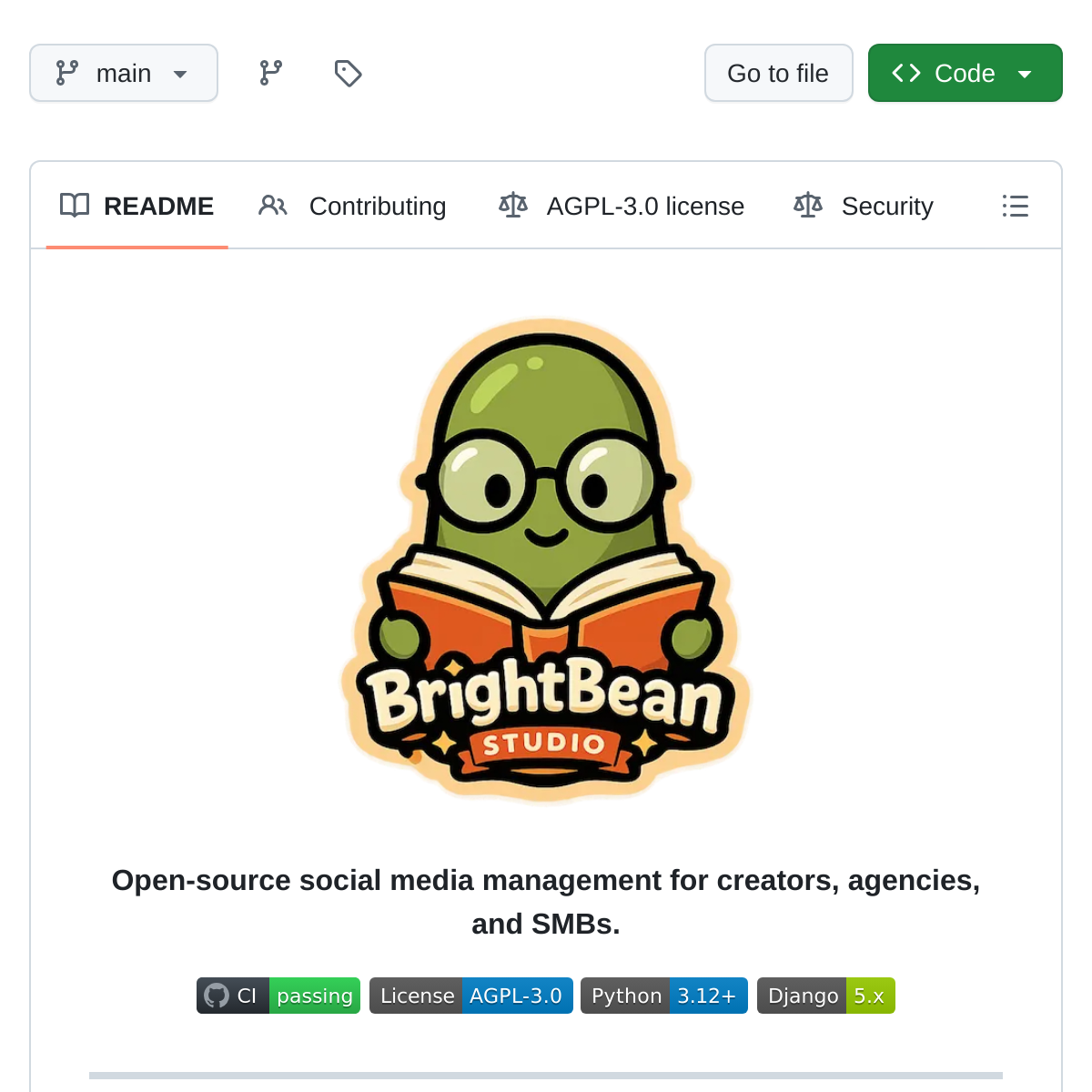
Task: Click the scales icon next to AGPL-3.0 license
Action: point(513,206)
